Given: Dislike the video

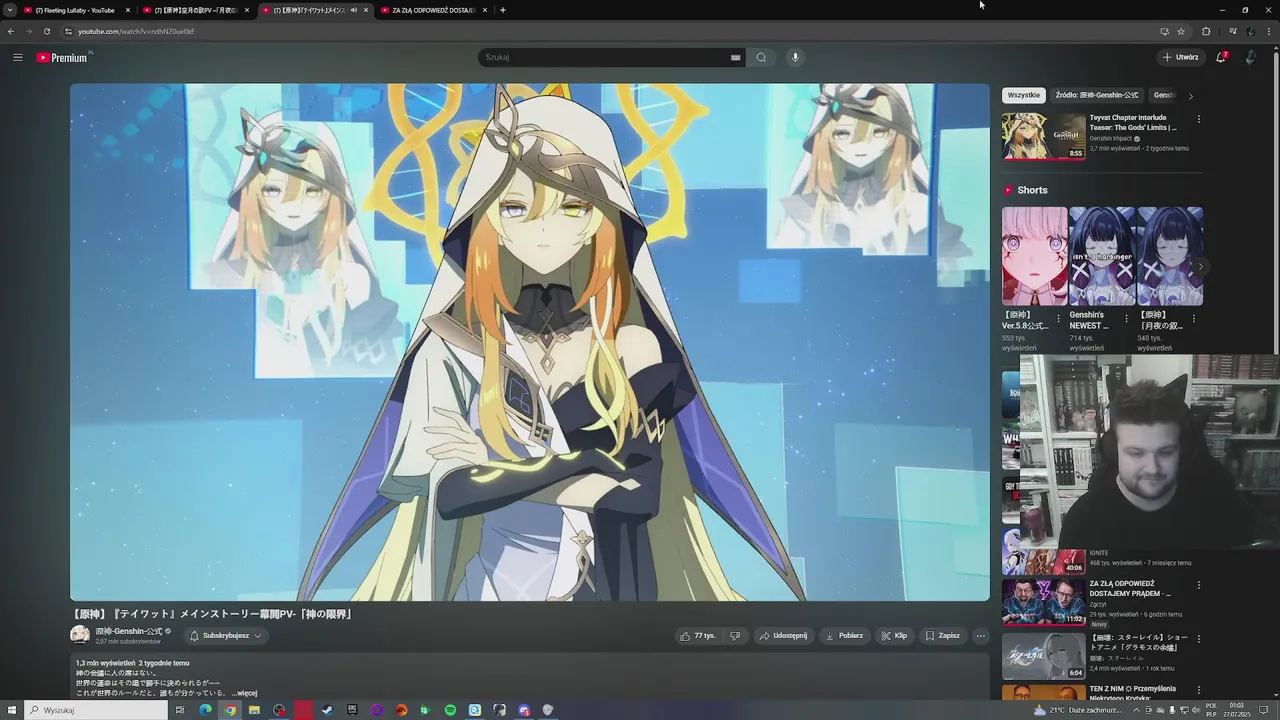Looking at the screenshot, I should 735,635.
